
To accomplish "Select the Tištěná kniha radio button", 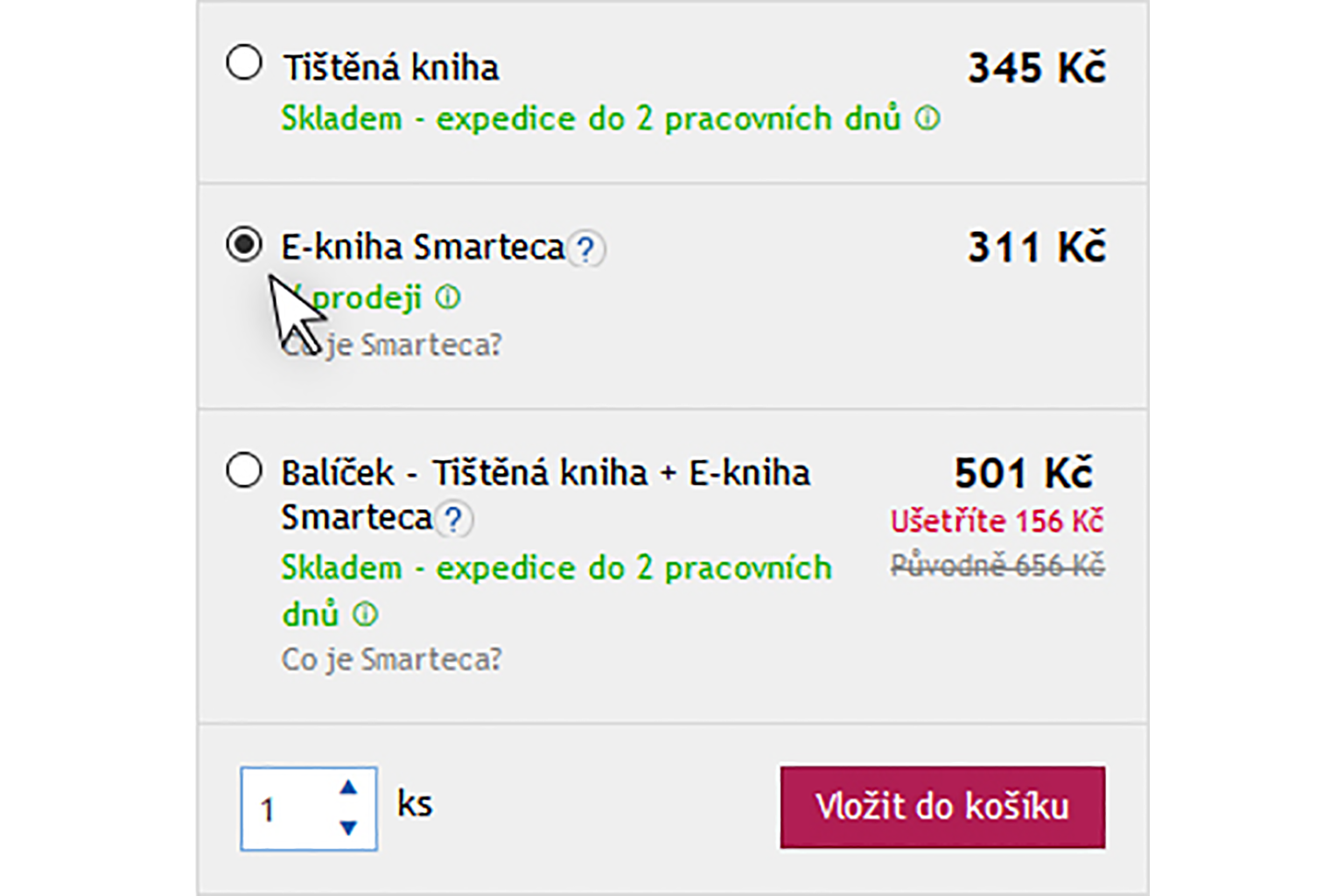I will coord(244,64).
